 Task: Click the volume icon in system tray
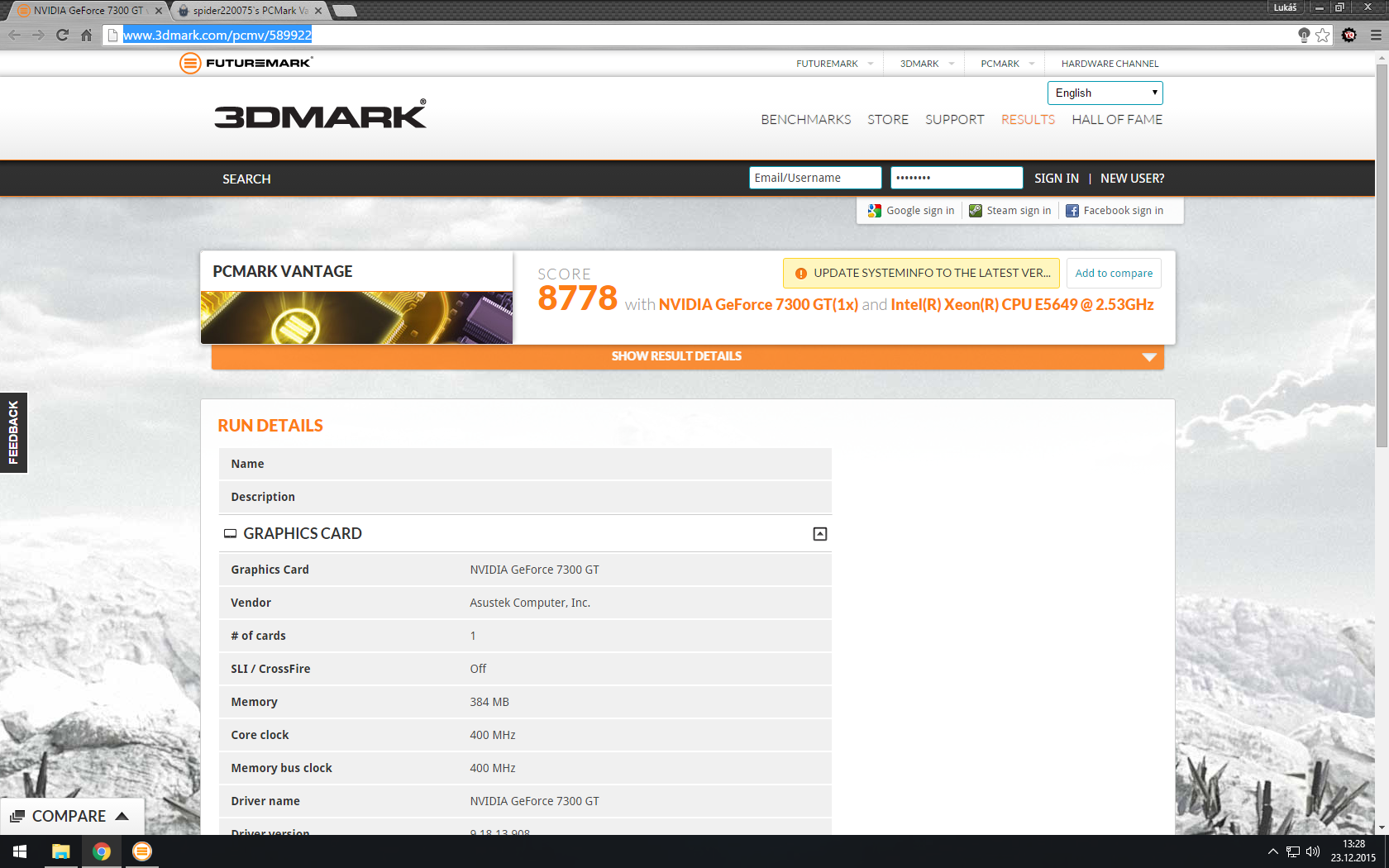pyautogui.click(x=1313, y=851)
